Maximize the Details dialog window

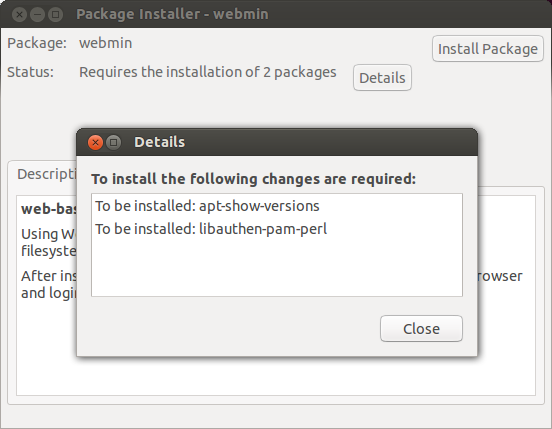pyautogui.click(x=113, y=143)
